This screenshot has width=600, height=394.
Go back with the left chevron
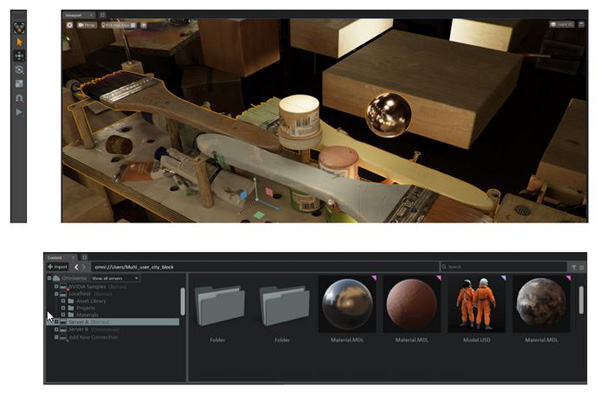76,267
